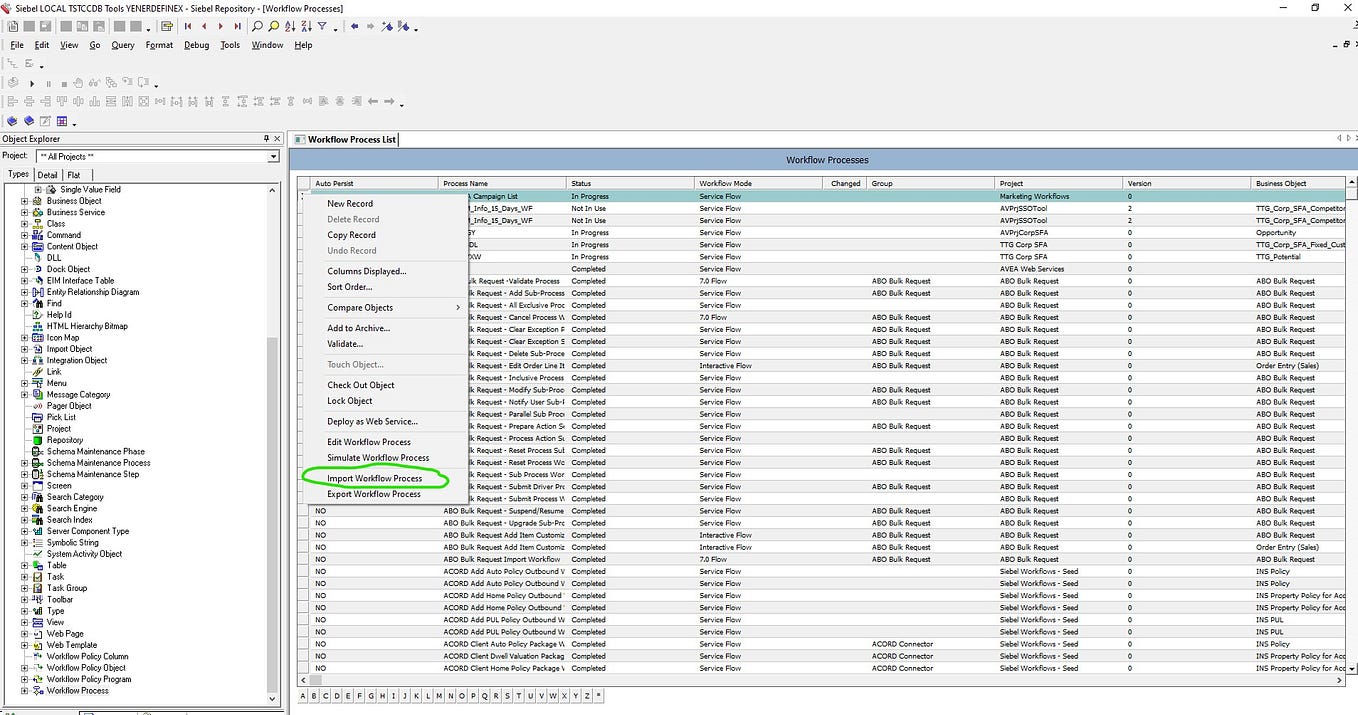The width and height of the screenshot is (1358, 715).
Task: Click the New Query magnifier icon
Action: (x=258, y=27)
